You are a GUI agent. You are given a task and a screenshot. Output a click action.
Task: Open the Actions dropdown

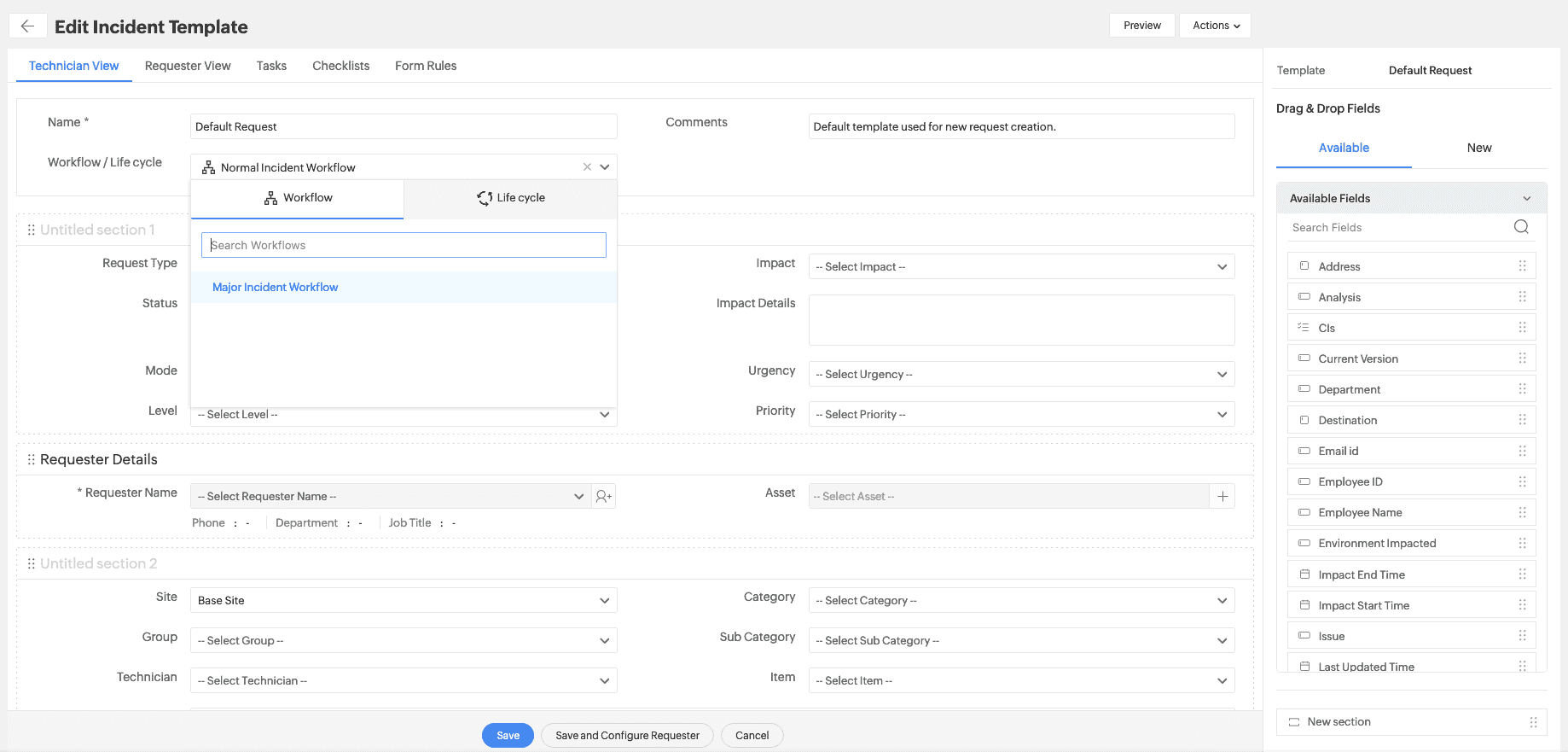[x=1215, y=26]
